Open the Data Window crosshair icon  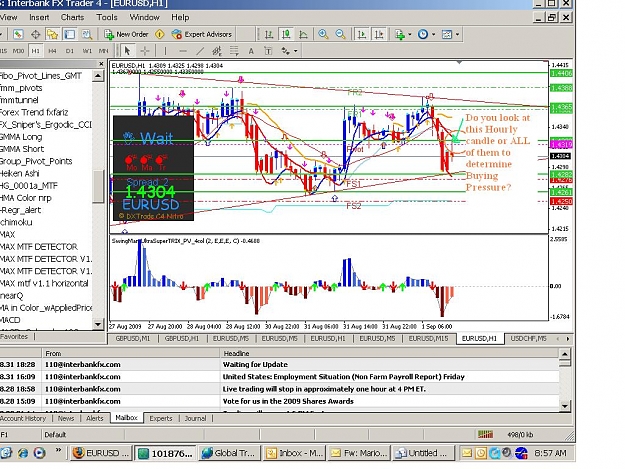[x=35, y=35]
